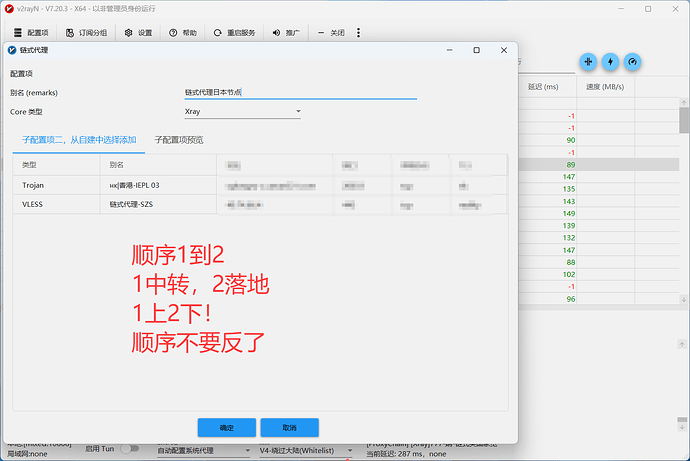Click the blue lightning bolt round icon

[610, 62]
